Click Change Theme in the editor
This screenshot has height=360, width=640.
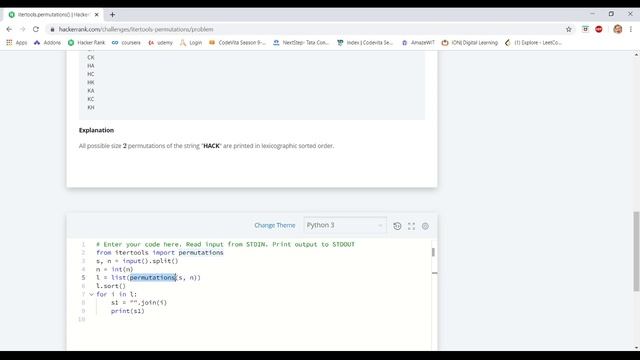click(x=275, y=225)
